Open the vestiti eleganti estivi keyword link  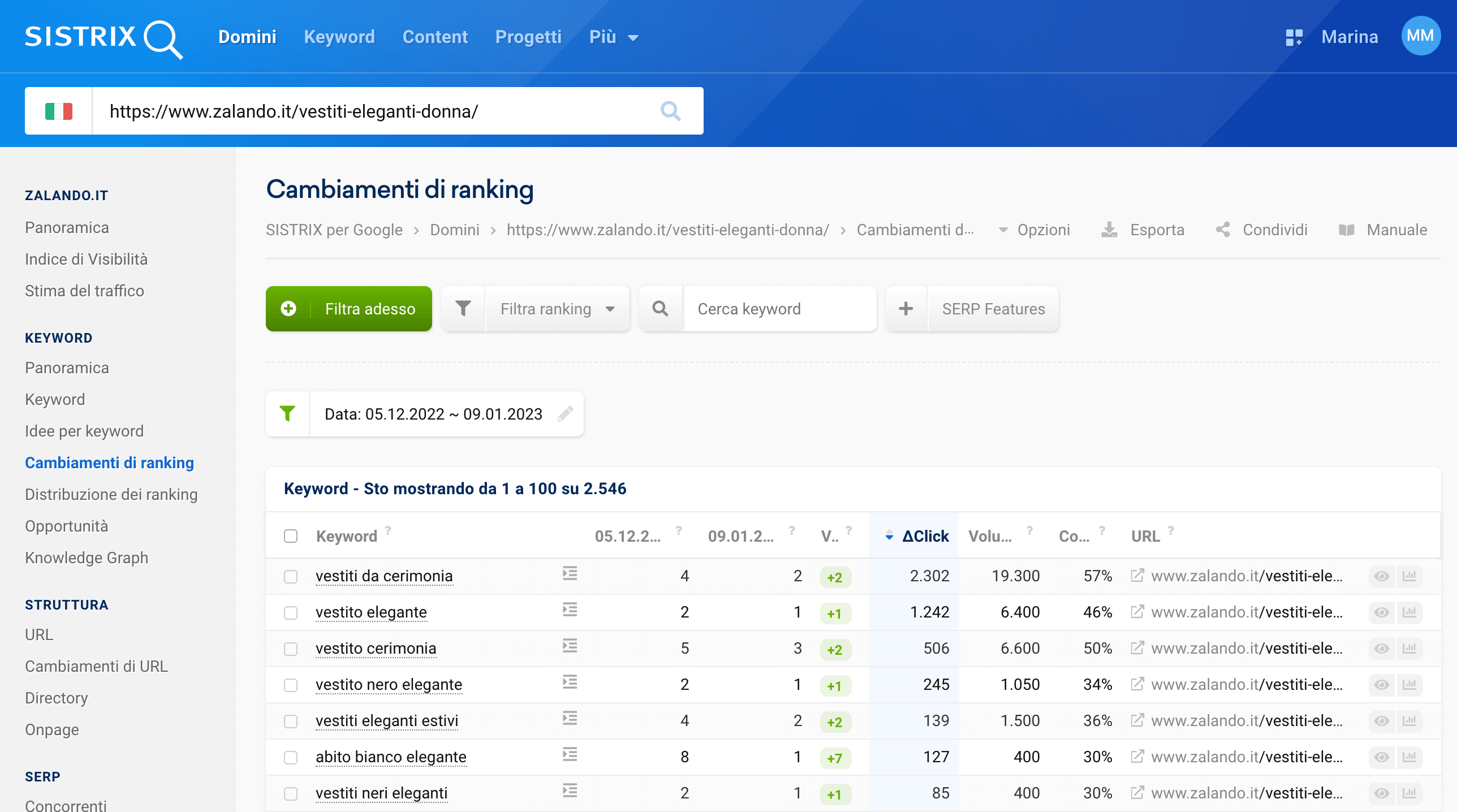(387, 721)
